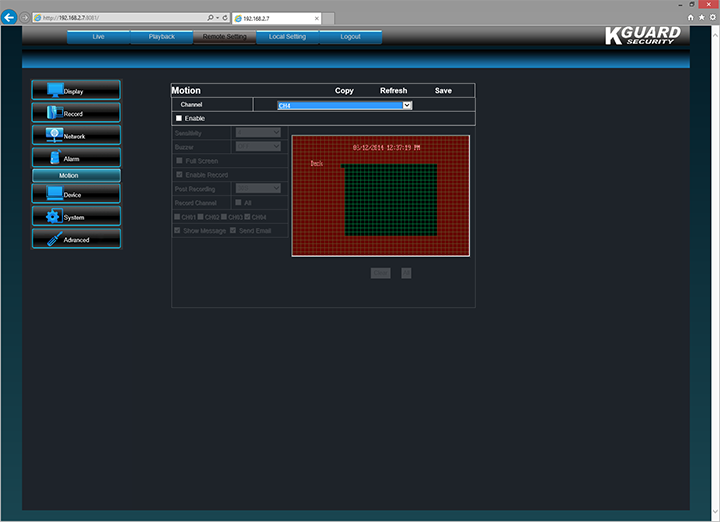Screen dimensions: 720x522
Task: Click the System gear icon
Action: click(54, 216)
